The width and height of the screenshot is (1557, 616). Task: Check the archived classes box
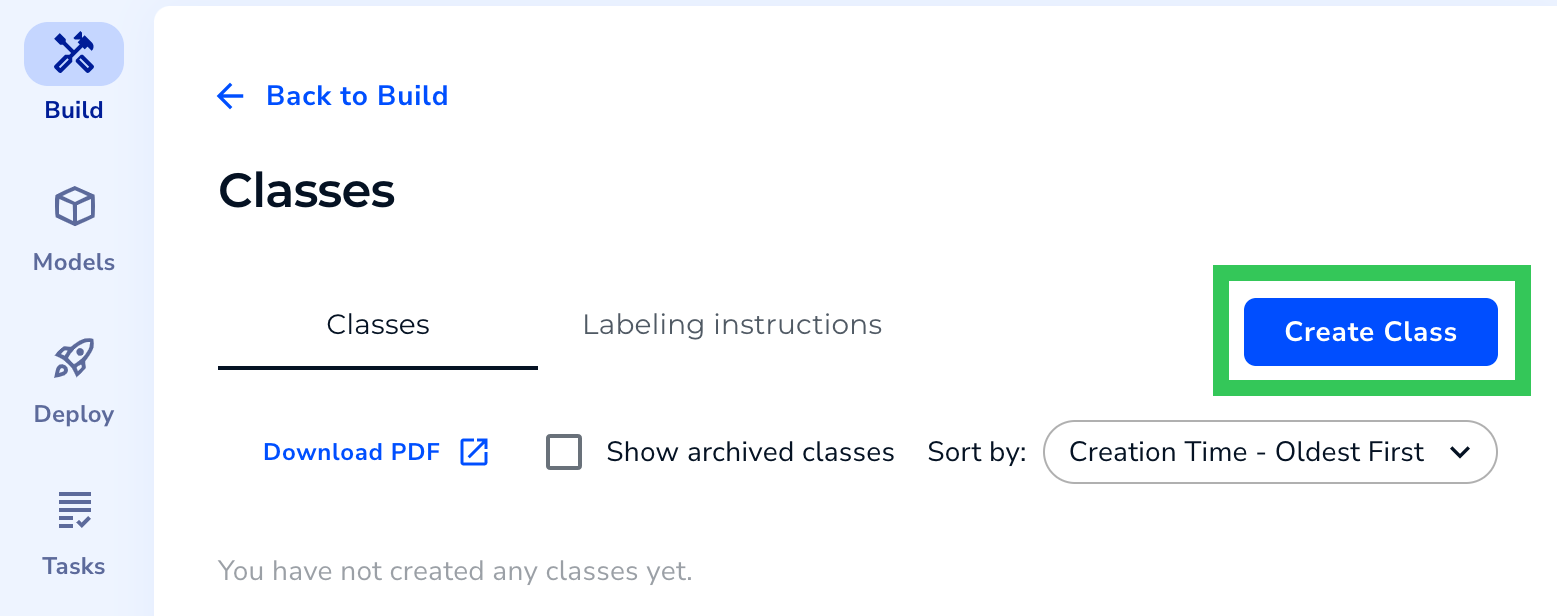click(564, 452)
